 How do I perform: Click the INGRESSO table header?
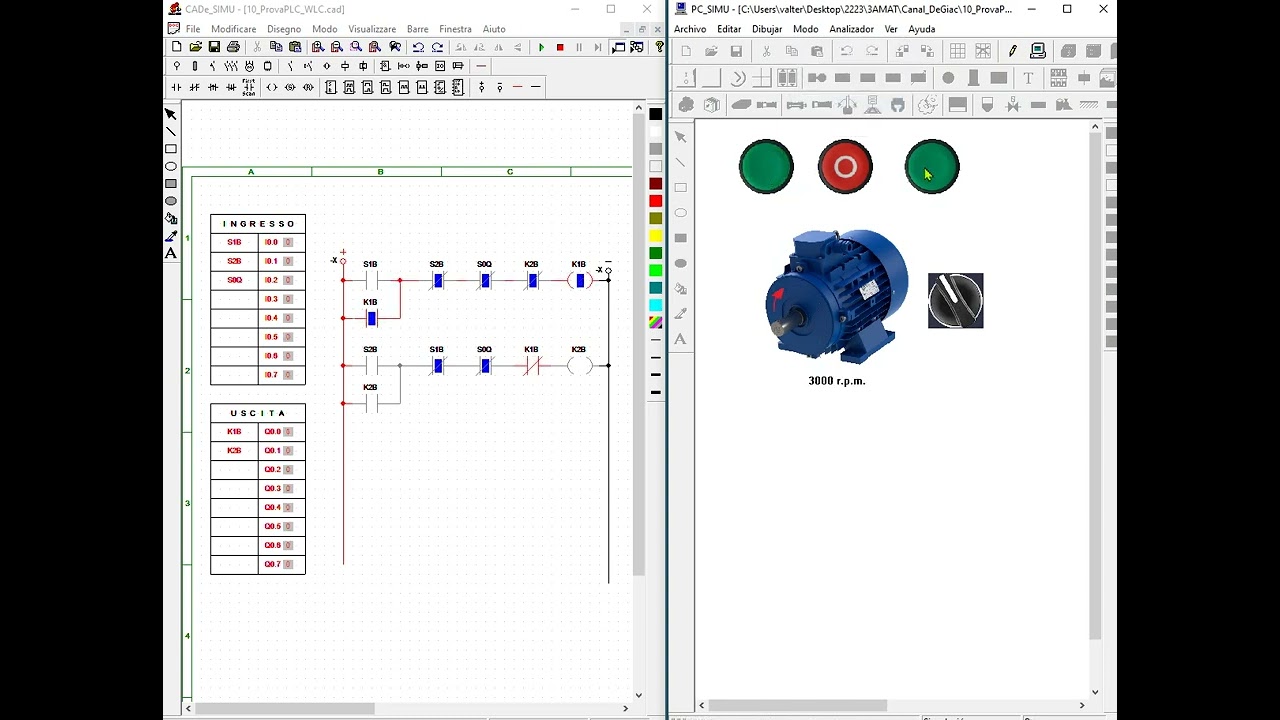tap(258, 224)
